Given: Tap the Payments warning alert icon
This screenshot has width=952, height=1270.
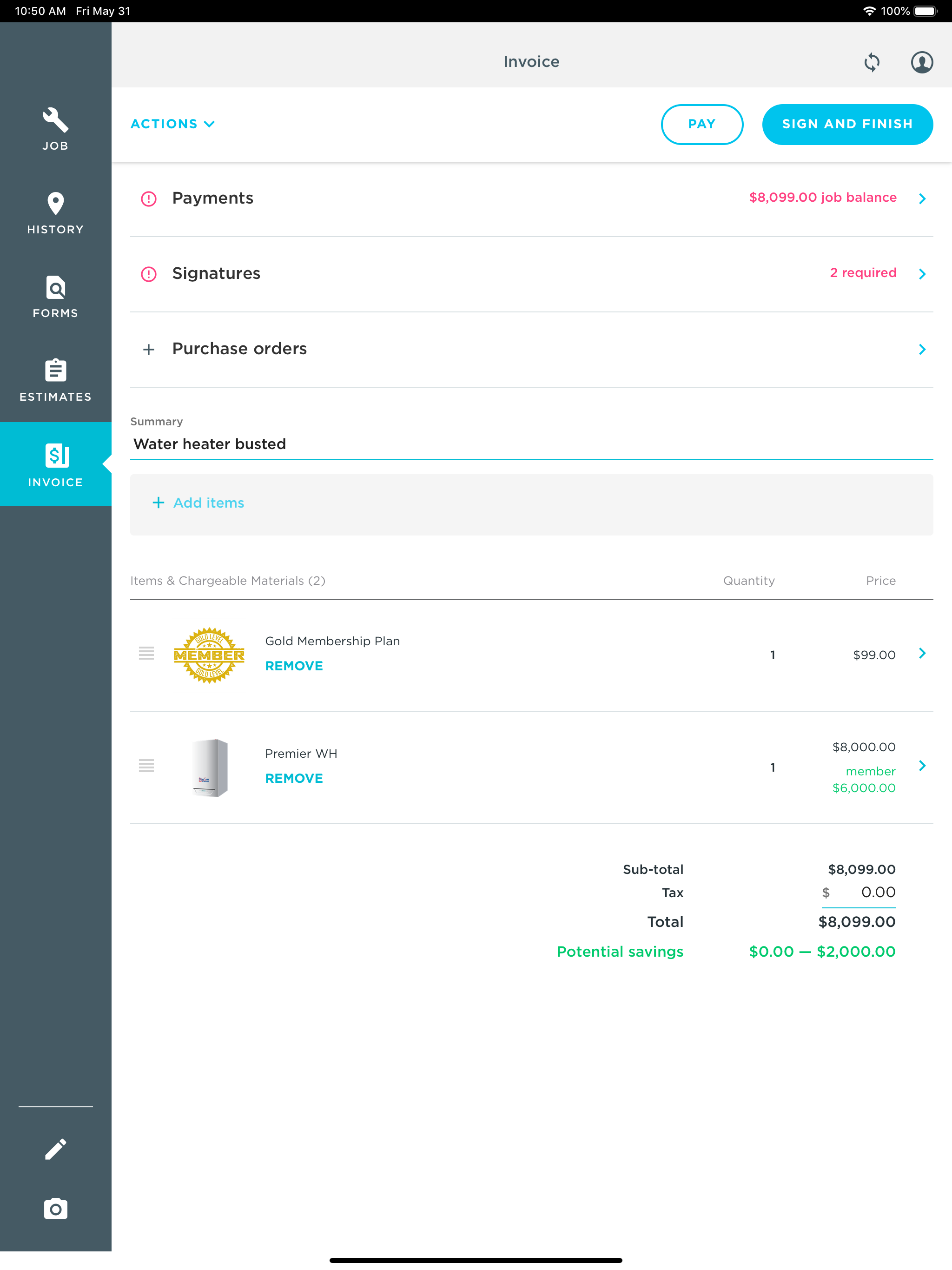Looking at the screenshot, I should (x=149, y=198).
